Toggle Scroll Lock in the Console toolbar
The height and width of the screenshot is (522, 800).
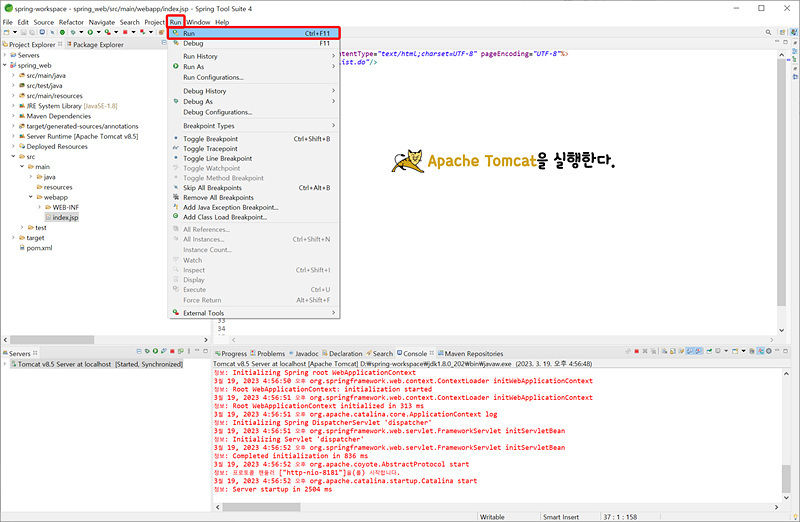[673, 351]
